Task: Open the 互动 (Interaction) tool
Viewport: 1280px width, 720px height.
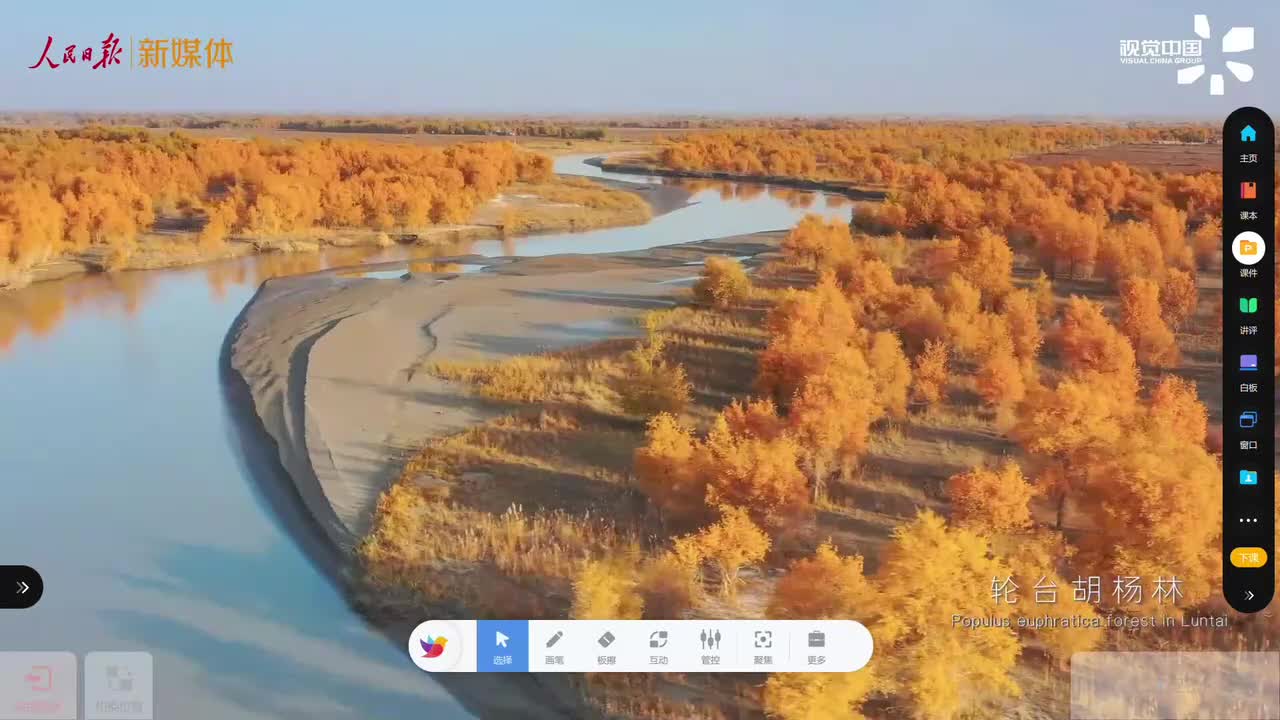Action: pos(658,646)
